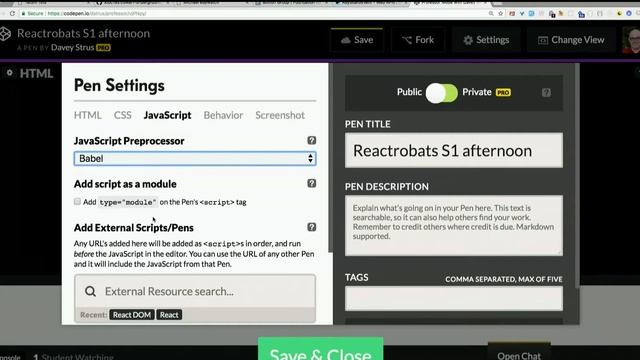Viewport: 640px width, 360px height.
Task: Switch to the HTML settings tab
Action: [88, 115]
